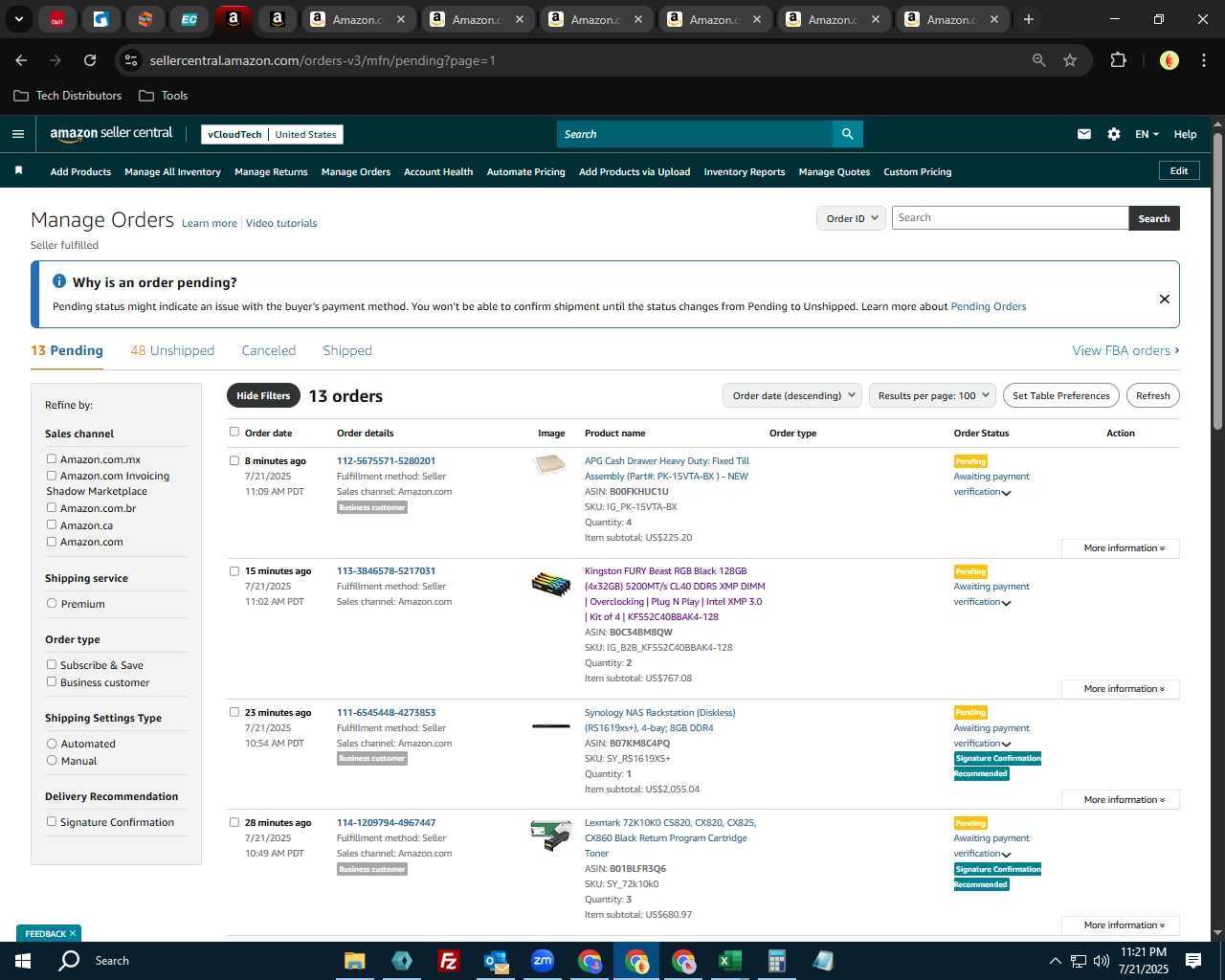Open the Account Health navigation item
The width and height of the screenshot is (1225, 980).
438,172
